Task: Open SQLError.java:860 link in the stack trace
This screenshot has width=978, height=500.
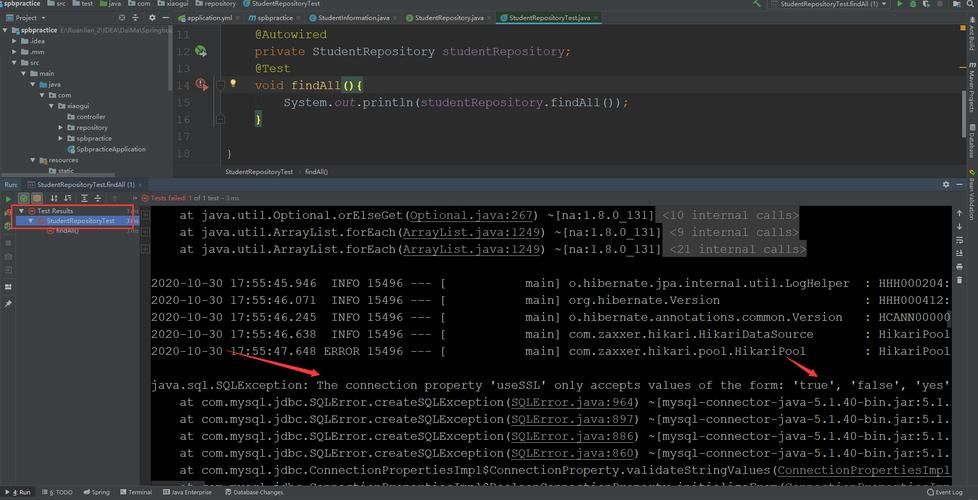Action: pos(573,453)
